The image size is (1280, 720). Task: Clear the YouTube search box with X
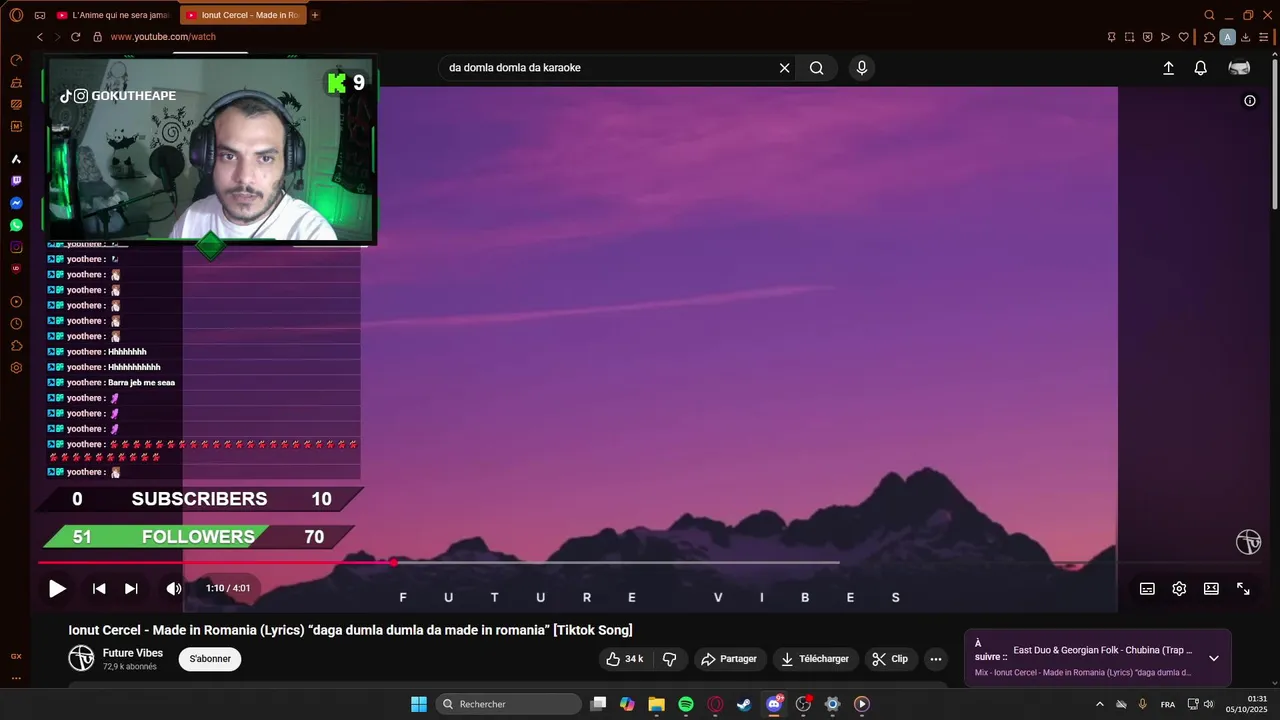tap(785, 68)
